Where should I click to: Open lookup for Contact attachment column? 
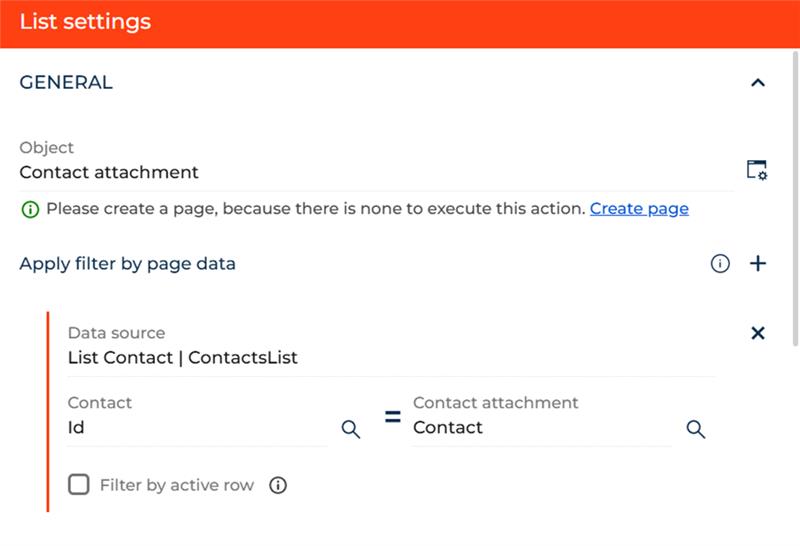point(696,429)
